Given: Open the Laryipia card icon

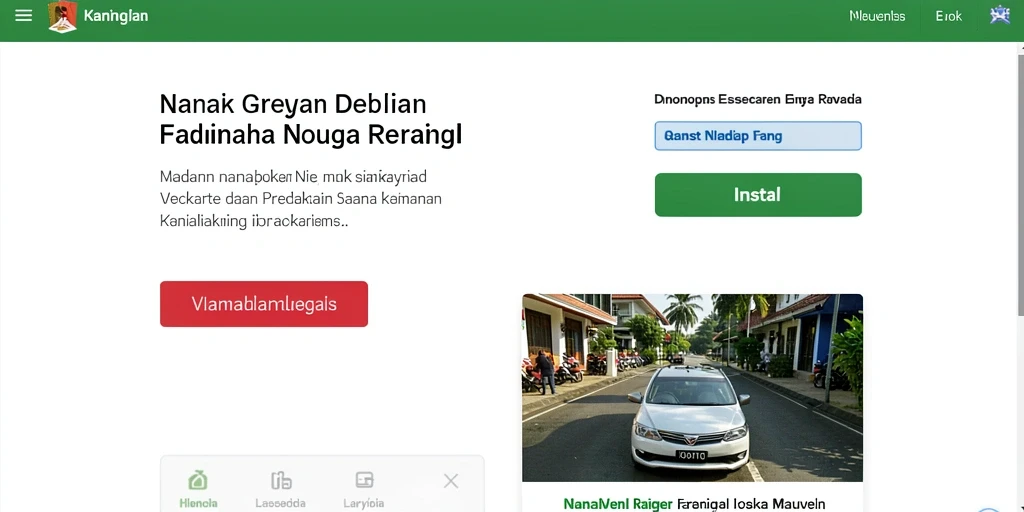Looking at the screenshot, I should click(x=364, y=481).
